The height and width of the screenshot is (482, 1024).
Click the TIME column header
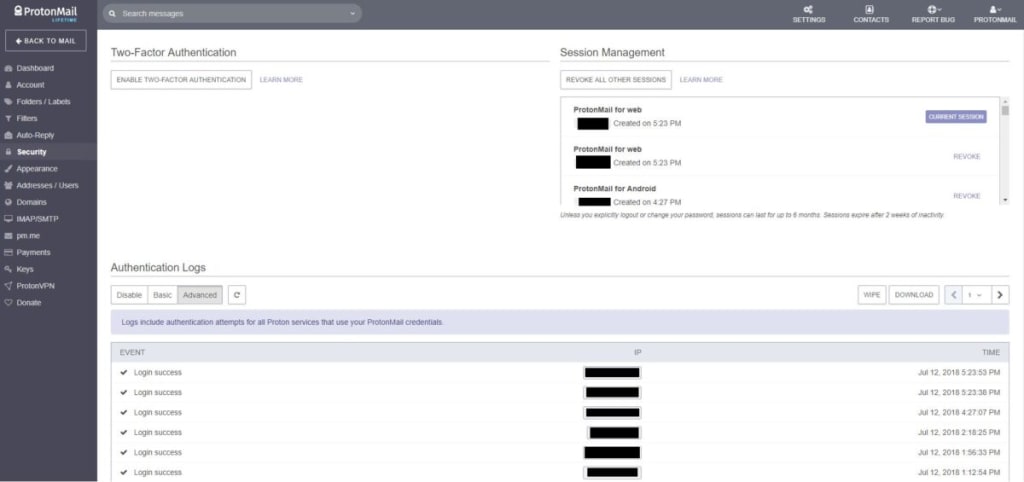(x=991, y=353)
